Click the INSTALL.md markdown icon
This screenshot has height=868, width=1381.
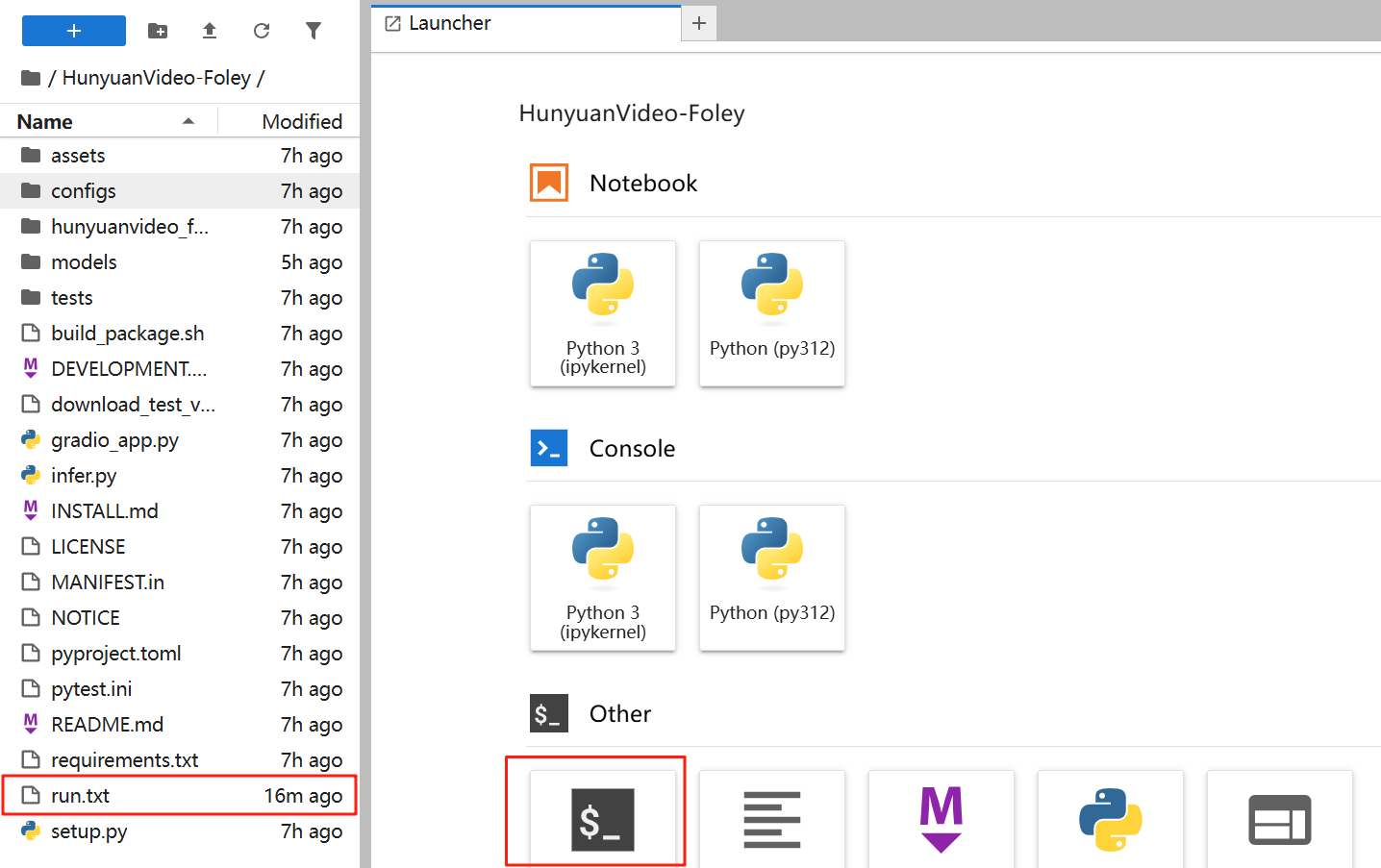(x=31, y=510)
